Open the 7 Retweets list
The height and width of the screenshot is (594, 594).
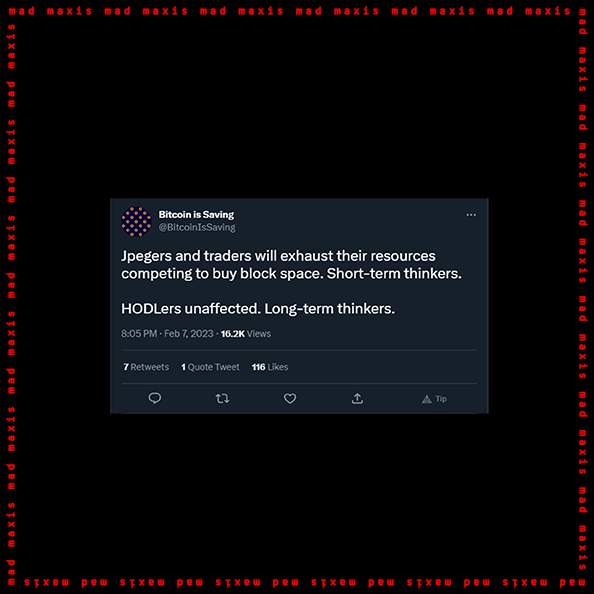point(146,367)
